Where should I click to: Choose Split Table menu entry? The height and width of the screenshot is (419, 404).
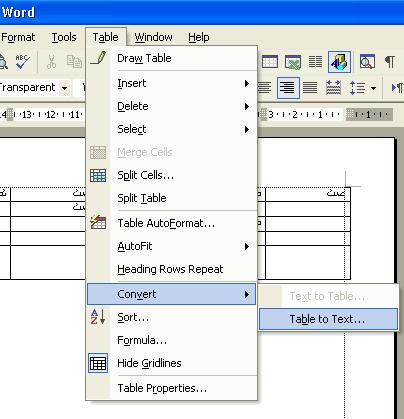coord(171,198)
